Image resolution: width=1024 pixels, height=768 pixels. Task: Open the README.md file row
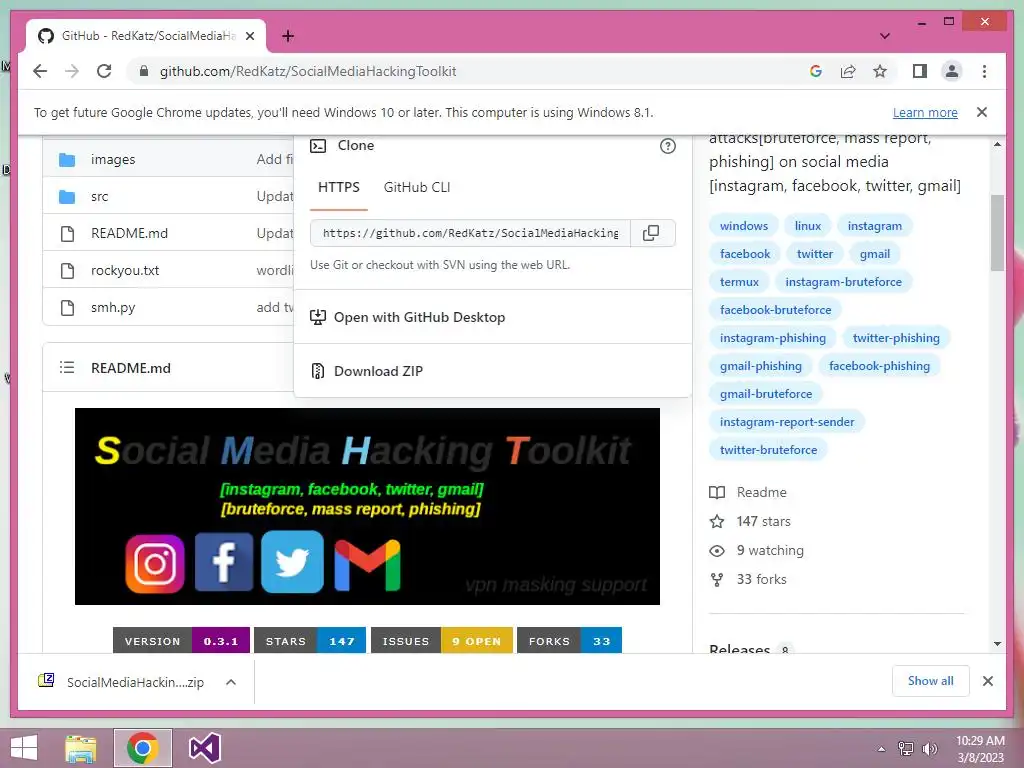[129, 233]
